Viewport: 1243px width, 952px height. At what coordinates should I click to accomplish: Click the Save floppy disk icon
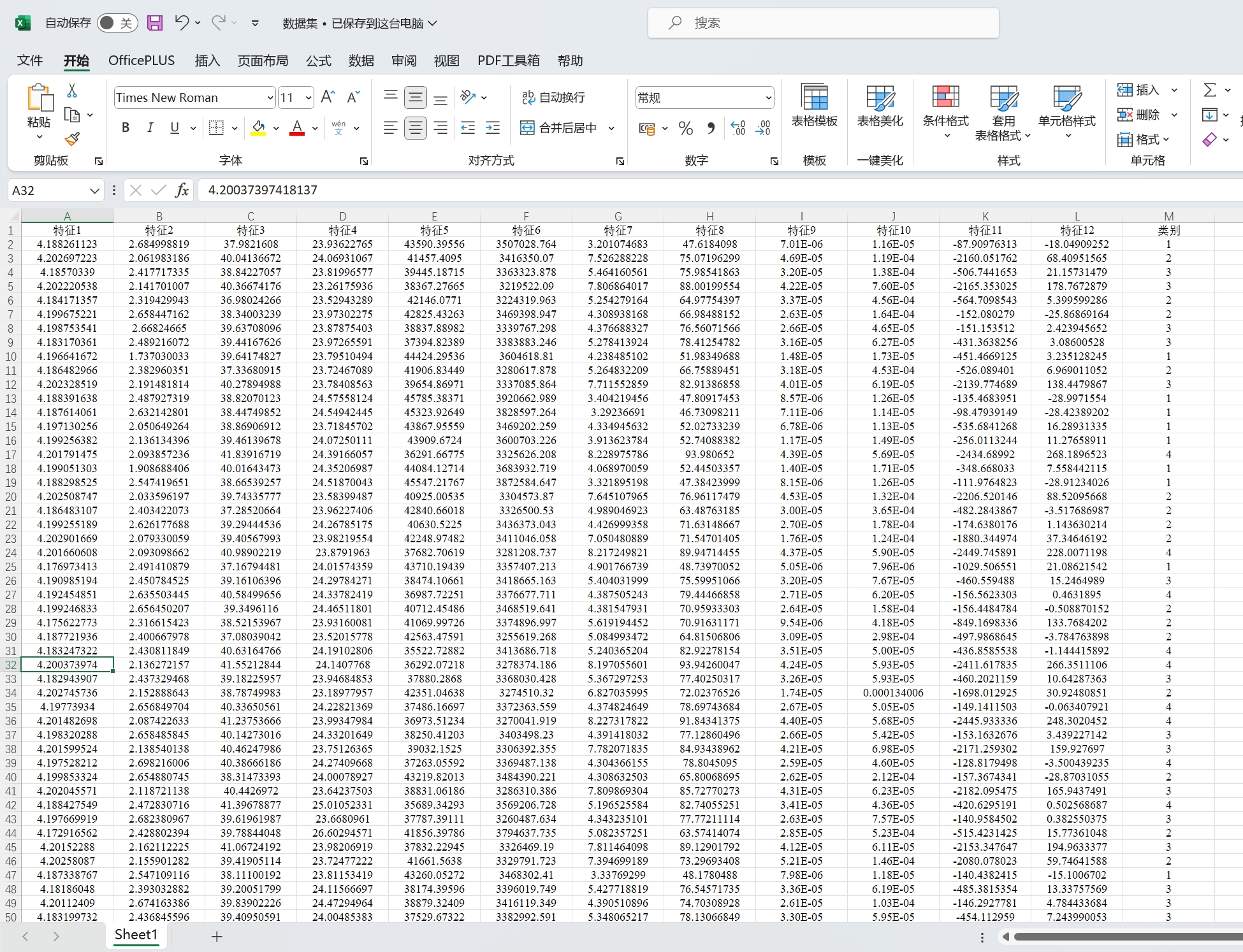(154, 23)
